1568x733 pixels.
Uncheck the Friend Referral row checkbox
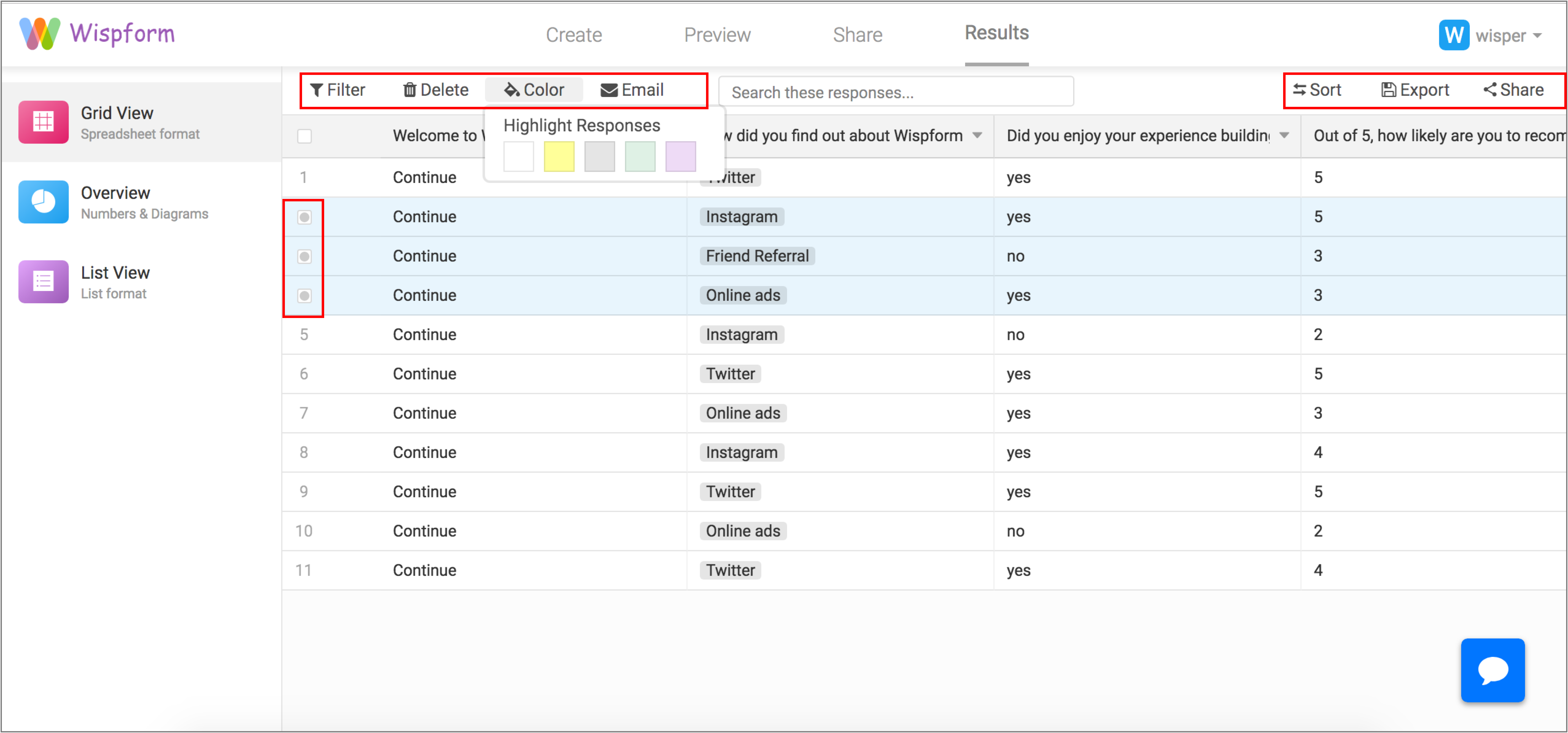[304, 256]
